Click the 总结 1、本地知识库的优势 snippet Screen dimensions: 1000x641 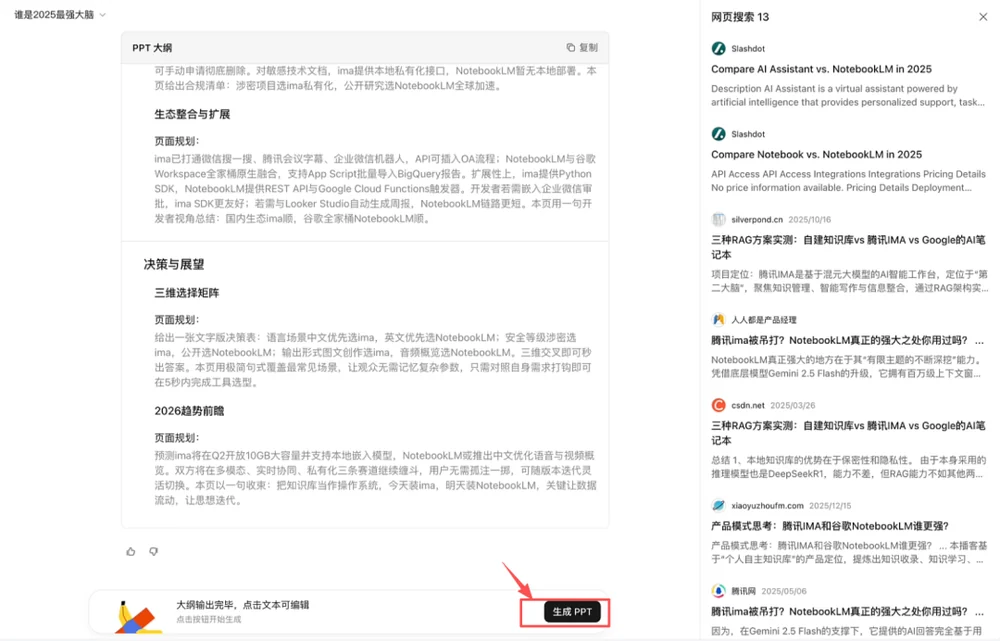(849, 467)
